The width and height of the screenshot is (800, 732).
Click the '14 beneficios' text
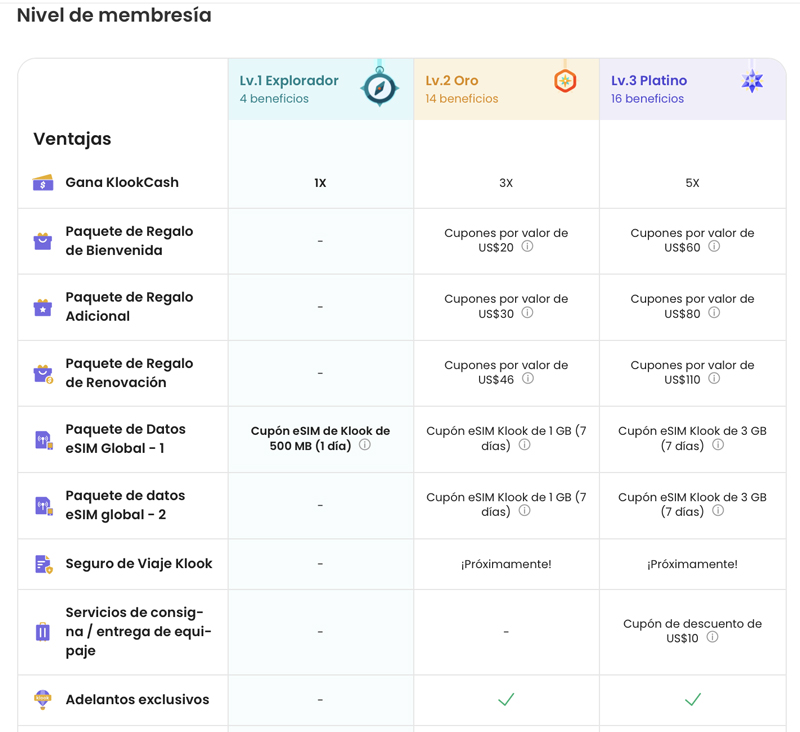click(462, 98)
